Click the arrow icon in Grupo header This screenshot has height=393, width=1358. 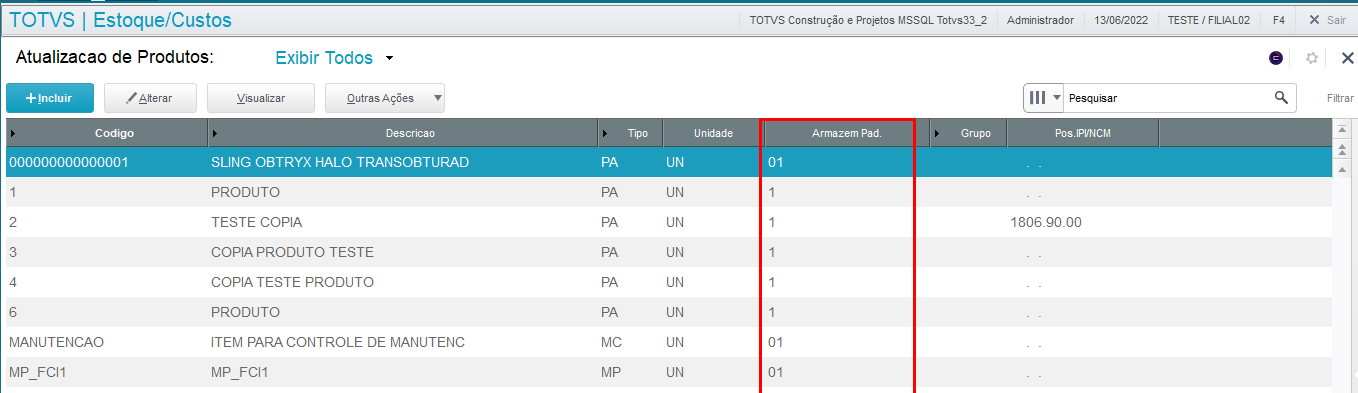[937, 133]
